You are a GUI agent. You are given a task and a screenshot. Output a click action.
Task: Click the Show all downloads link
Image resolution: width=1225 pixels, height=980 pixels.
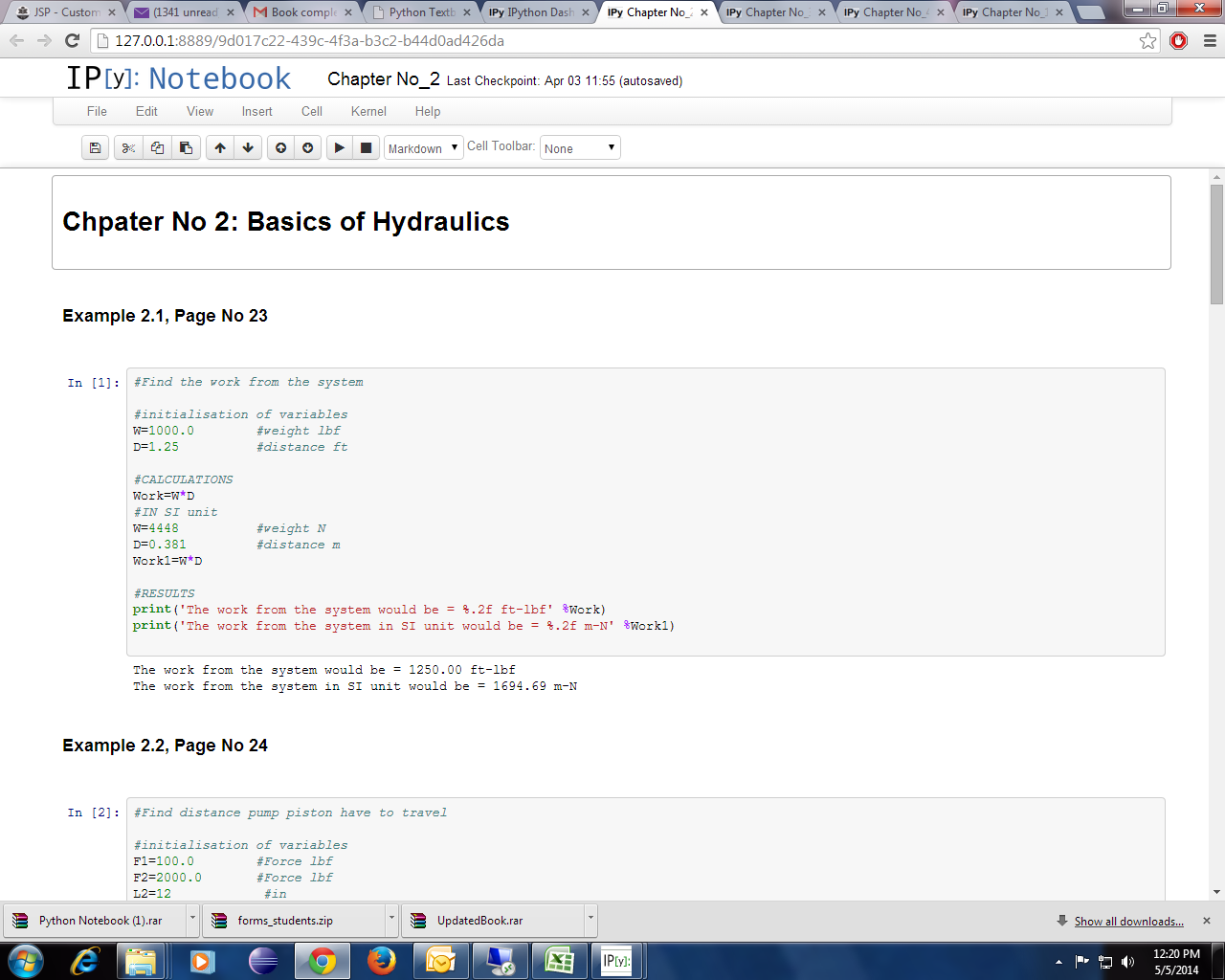point(1128,922)
